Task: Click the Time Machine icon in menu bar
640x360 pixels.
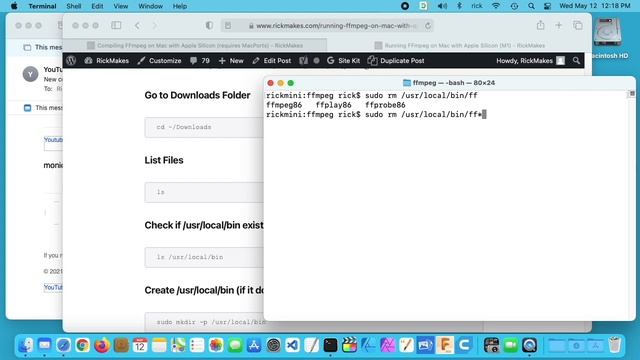Action: pyautogui.click(x=514, y=6)
